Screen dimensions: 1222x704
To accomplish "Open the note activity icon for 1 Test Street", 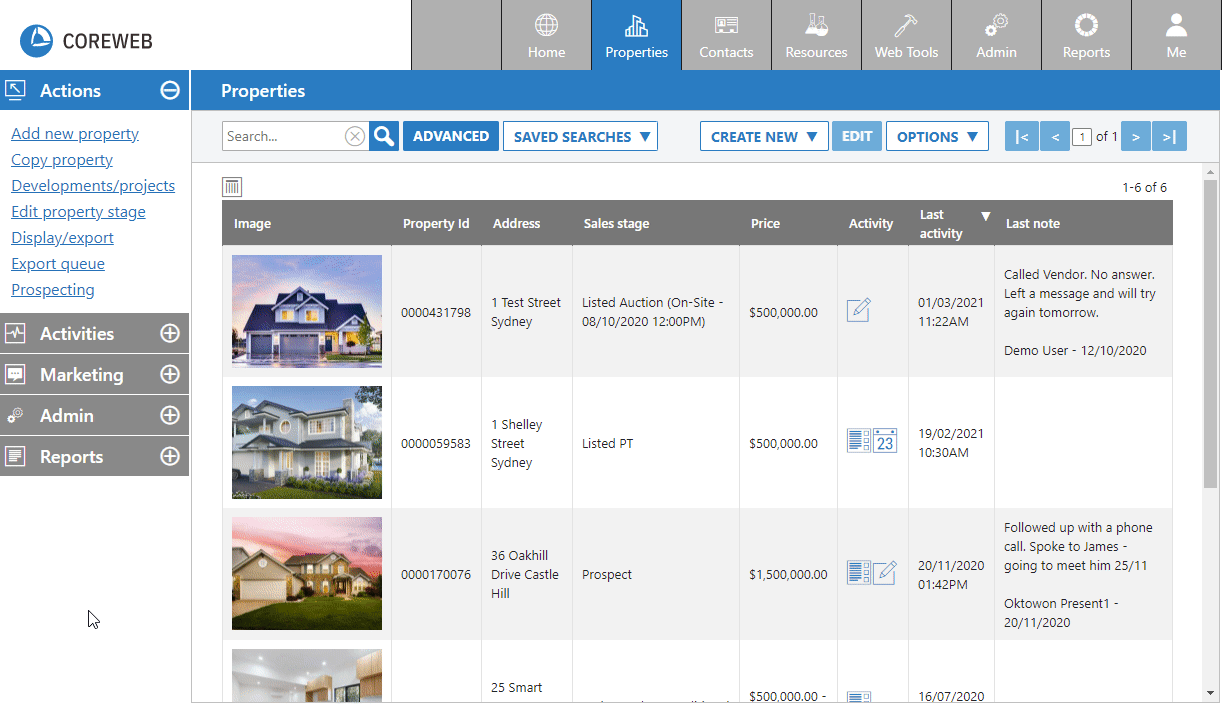I will (858, 311).
